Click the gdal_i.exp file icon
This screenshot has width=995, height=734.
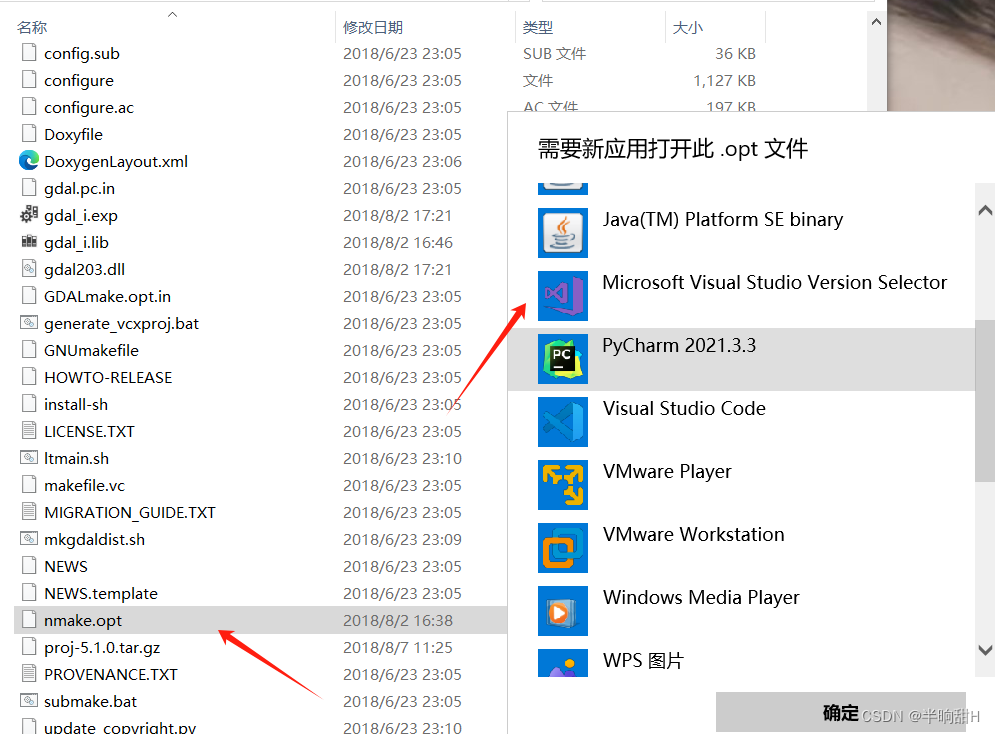[28, 215]
